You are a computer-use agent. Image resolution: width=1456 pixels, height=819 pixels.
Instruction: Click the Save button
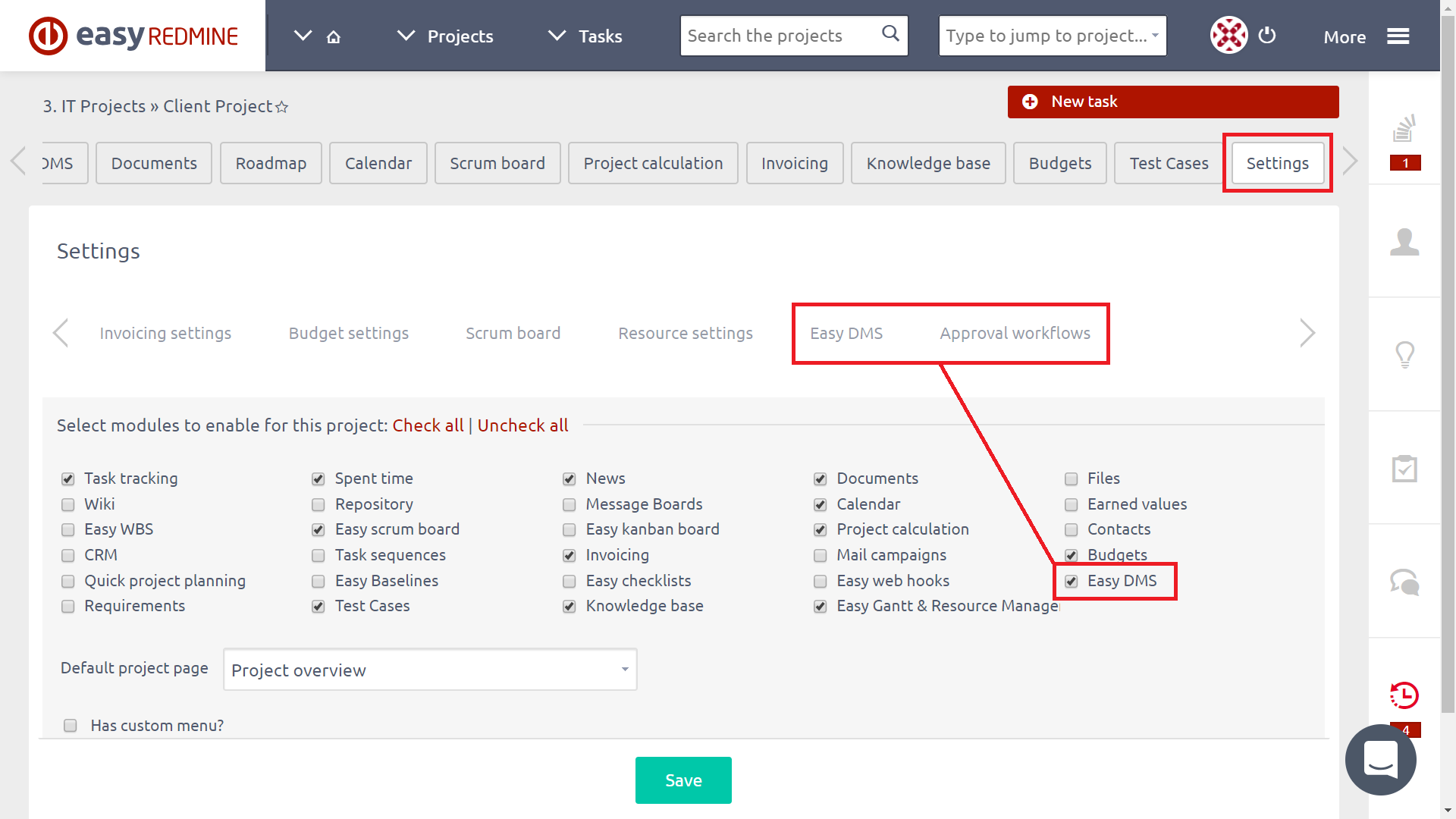point(683,780)
